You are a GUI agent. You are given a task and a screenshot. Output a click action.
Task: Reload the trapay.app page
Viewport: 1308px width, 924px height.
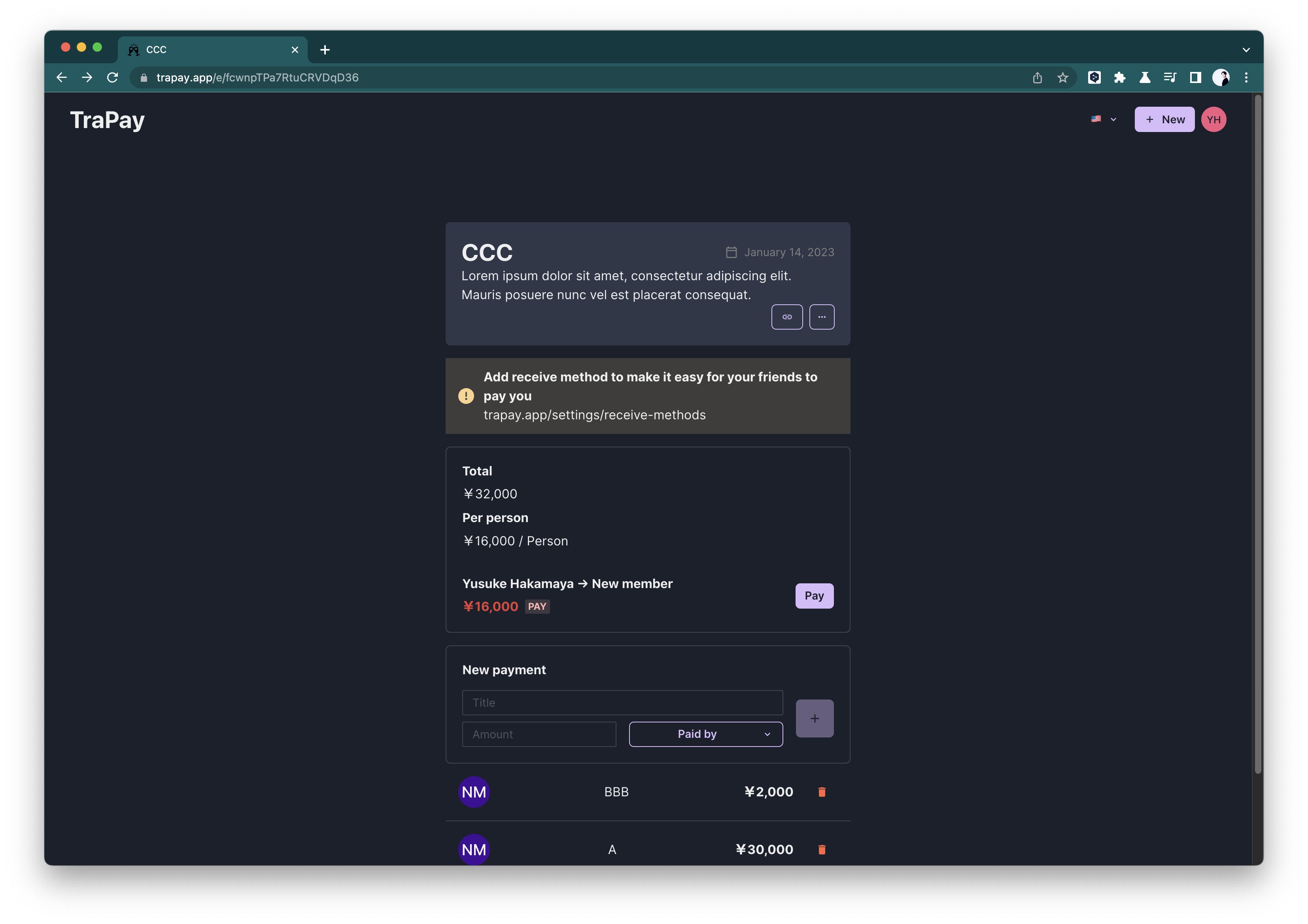113,77
